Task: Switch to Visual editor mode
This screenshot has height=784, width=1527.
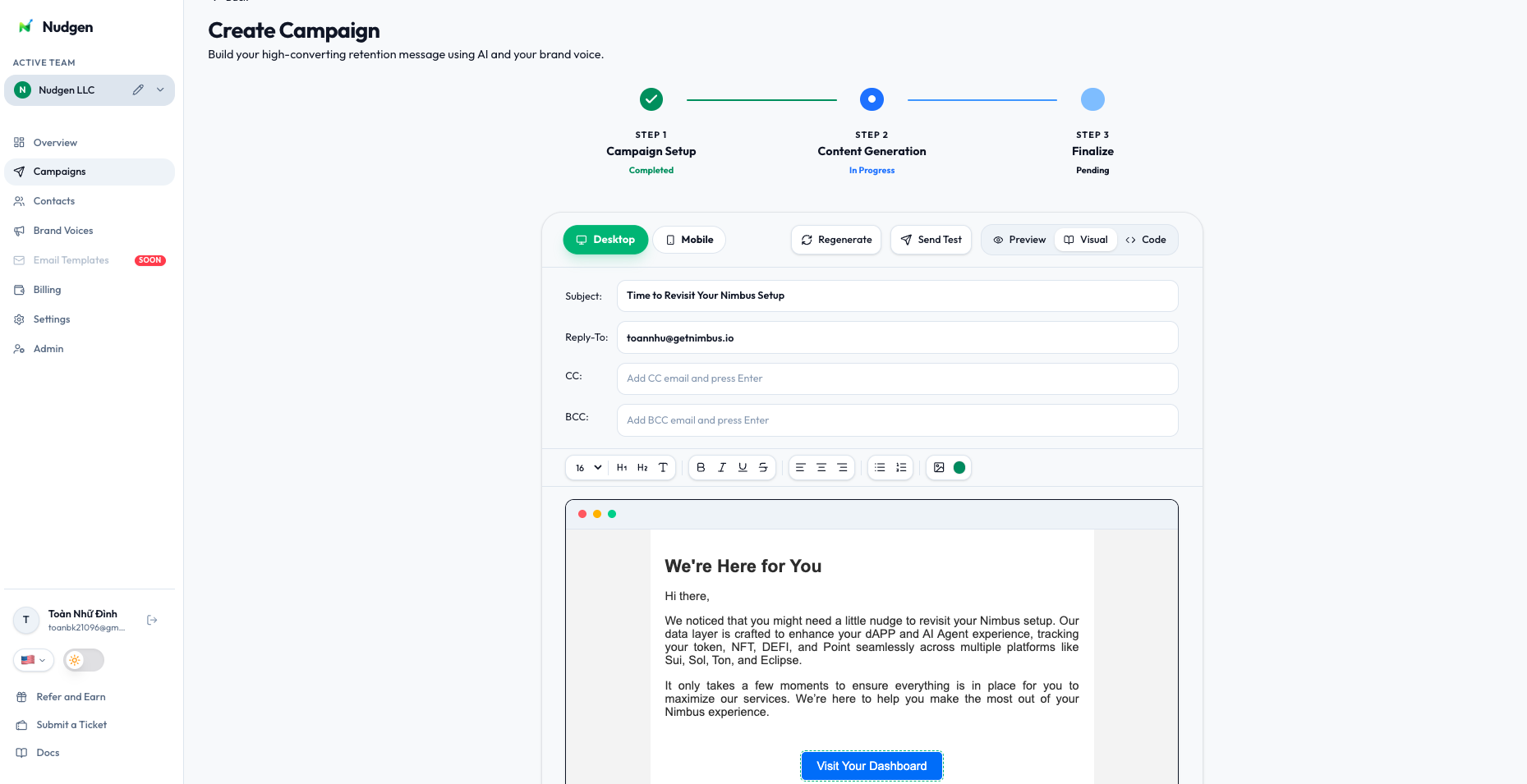Action: [x=1086, y=240]
